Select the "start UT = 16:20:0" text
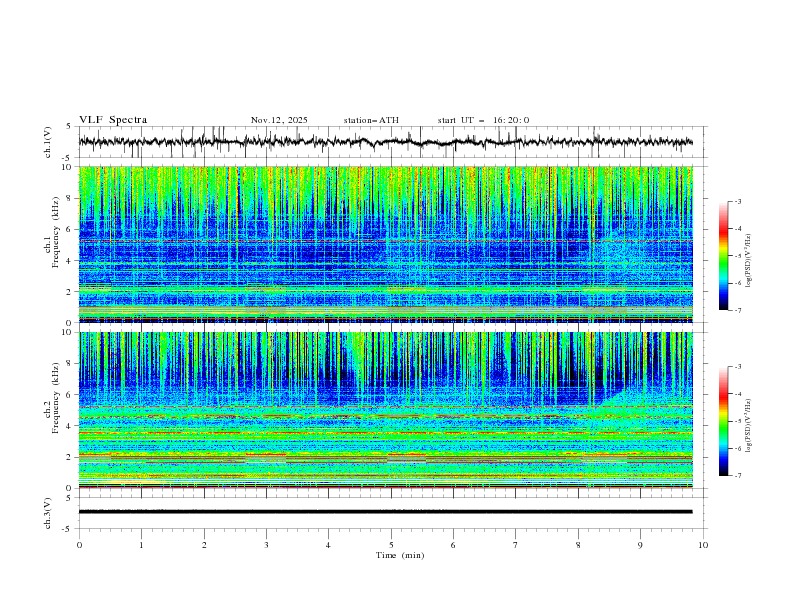792x612 pixels. [x=483, y=120]
